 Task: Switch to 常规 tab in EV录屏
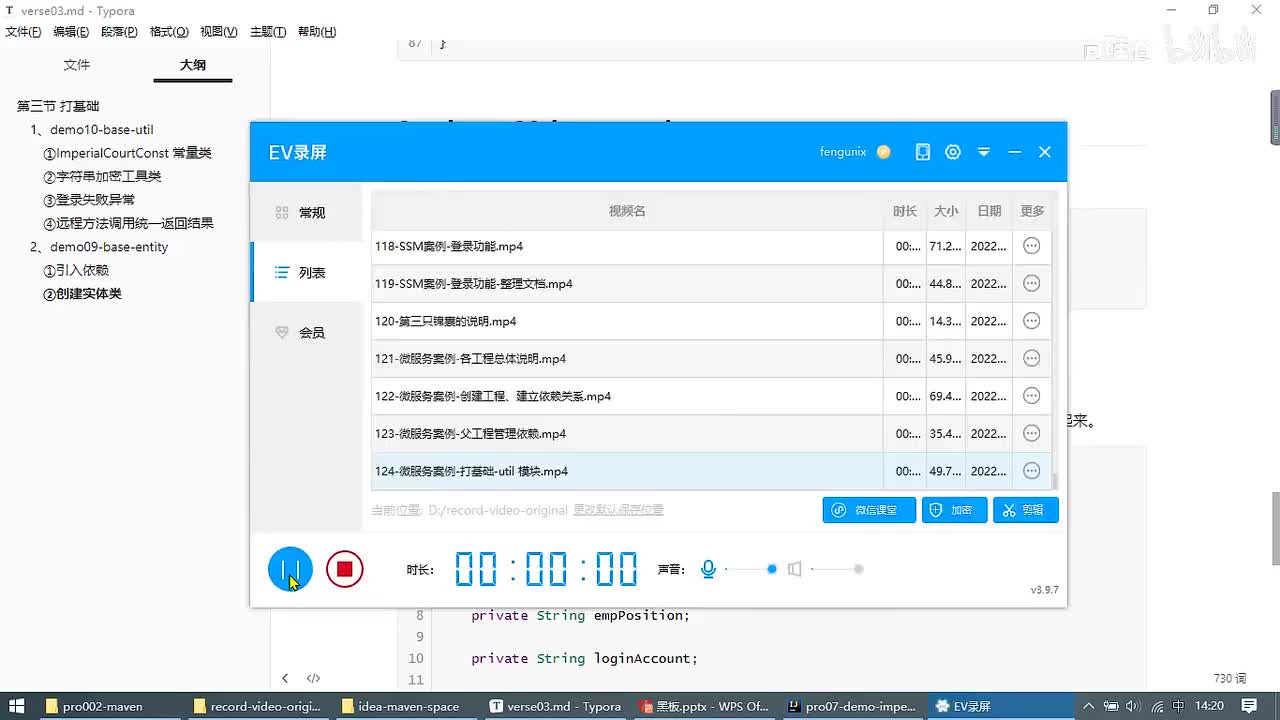click(x=306, y=213)
